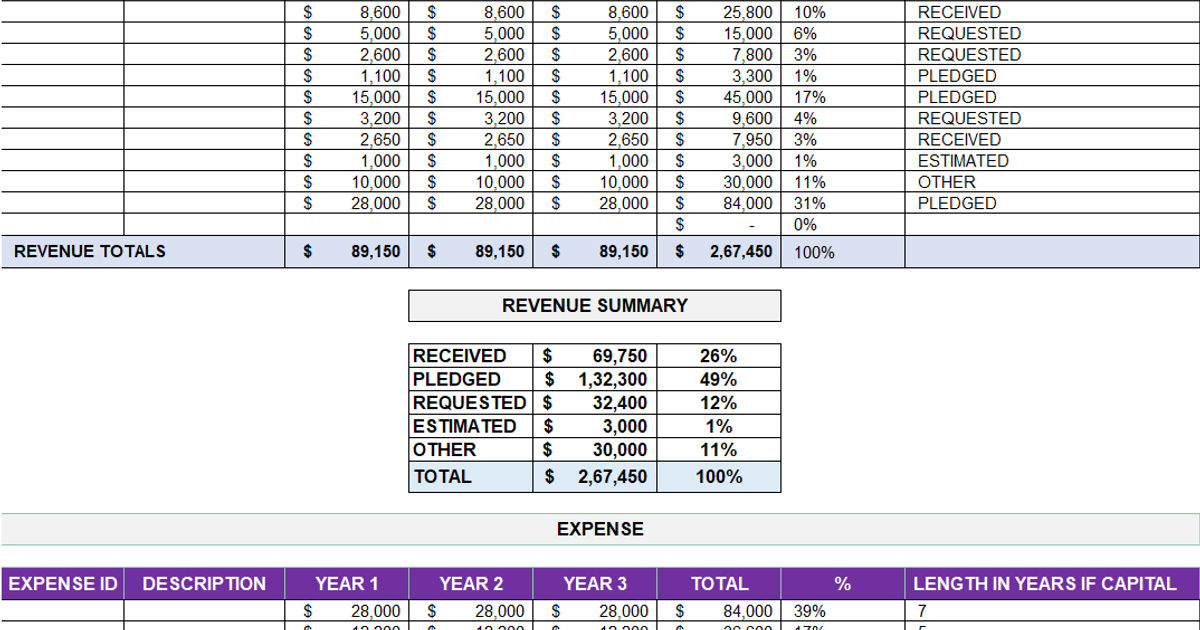Click the EXPENSE section header bar
1200x630 pixels.
(x=600, y=529)
